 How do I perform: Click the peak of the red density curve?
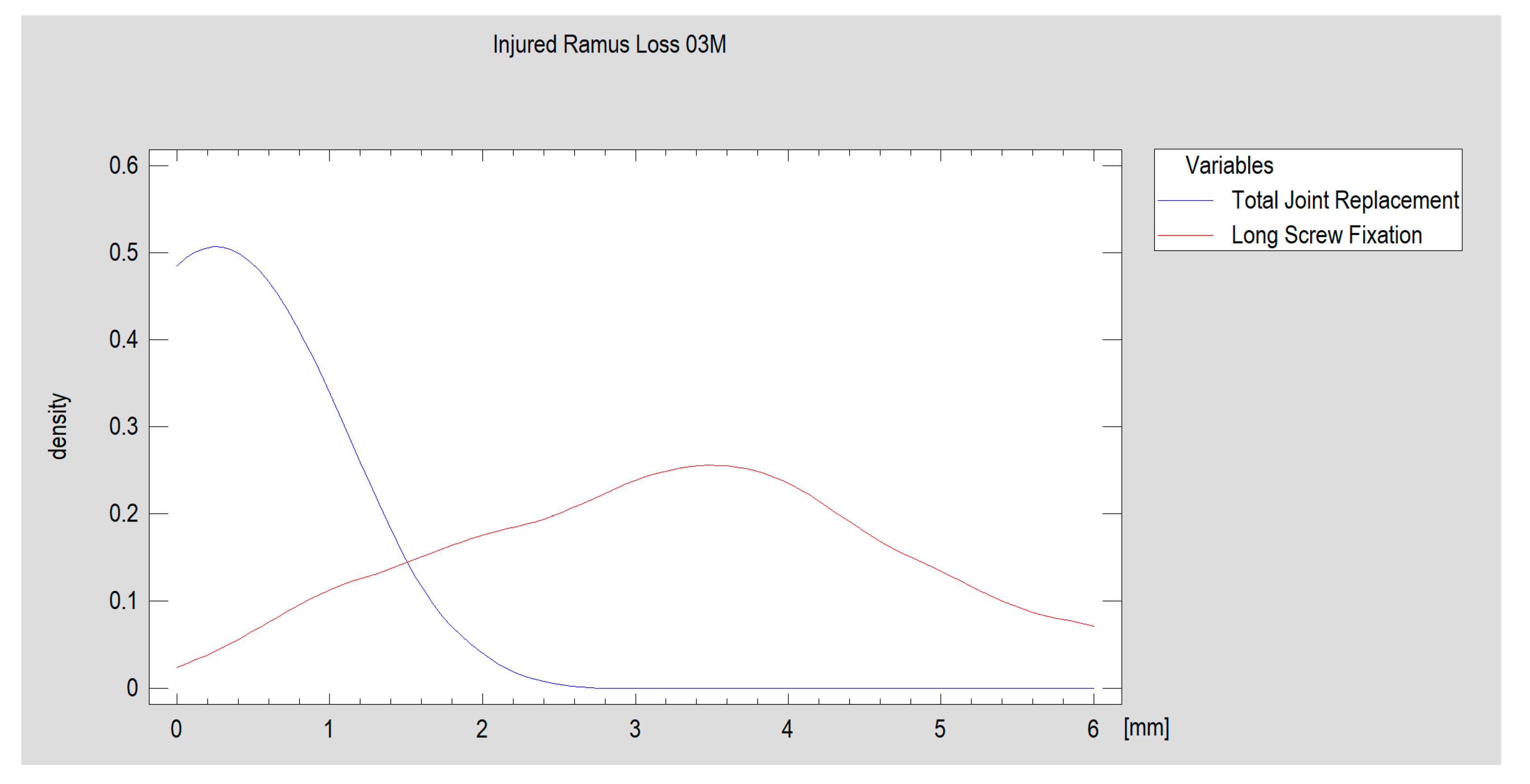pos(710,465)
